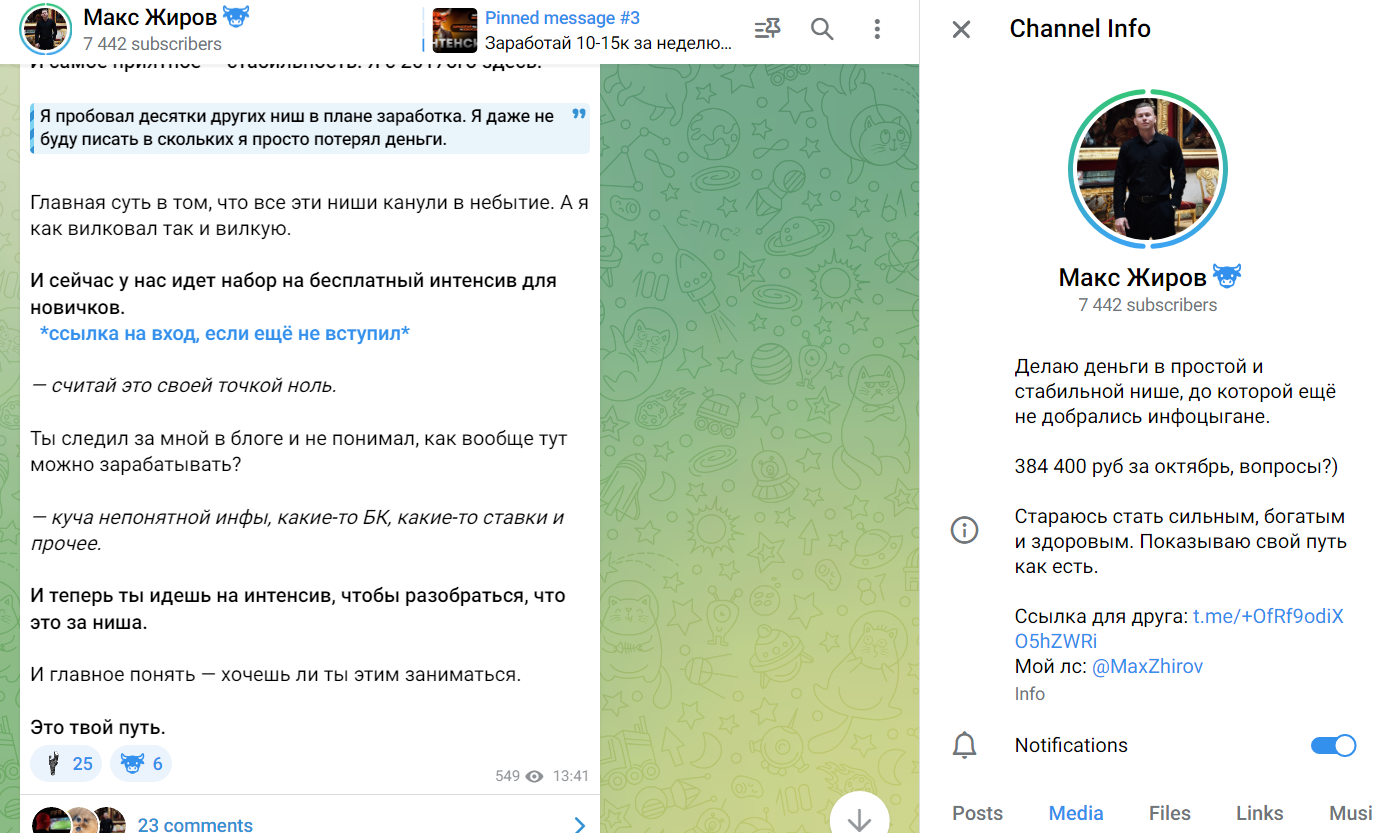Click the notifications bell icon
The image size is (1373, 833).
[964, 745]
